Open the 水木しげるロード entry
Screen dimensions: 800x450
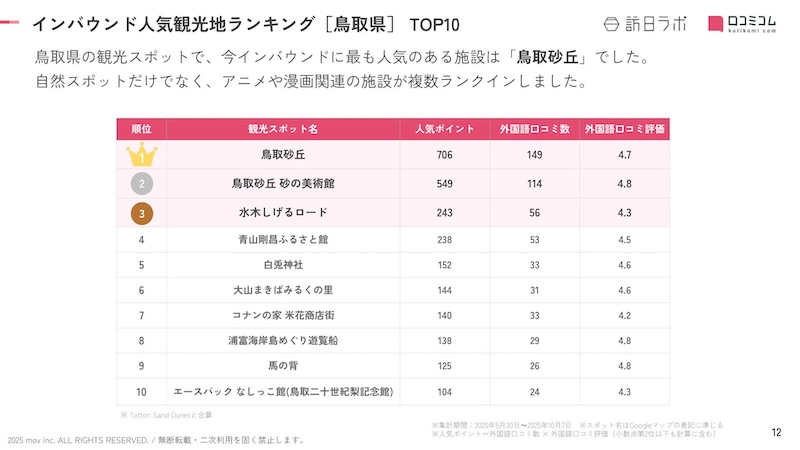[x=282, y=213]
